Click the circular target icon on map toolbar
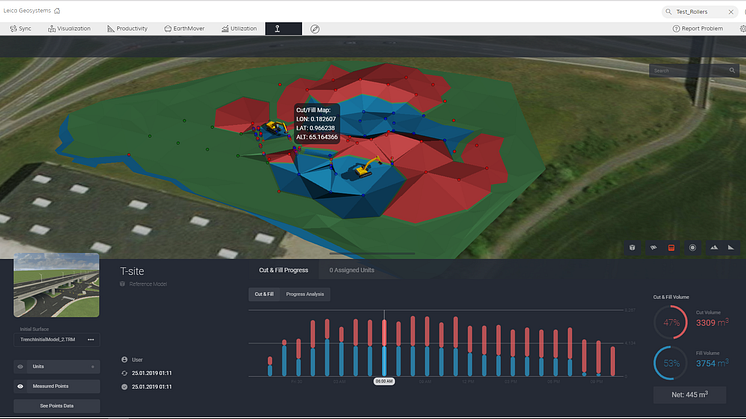 [x=692, y=247]
